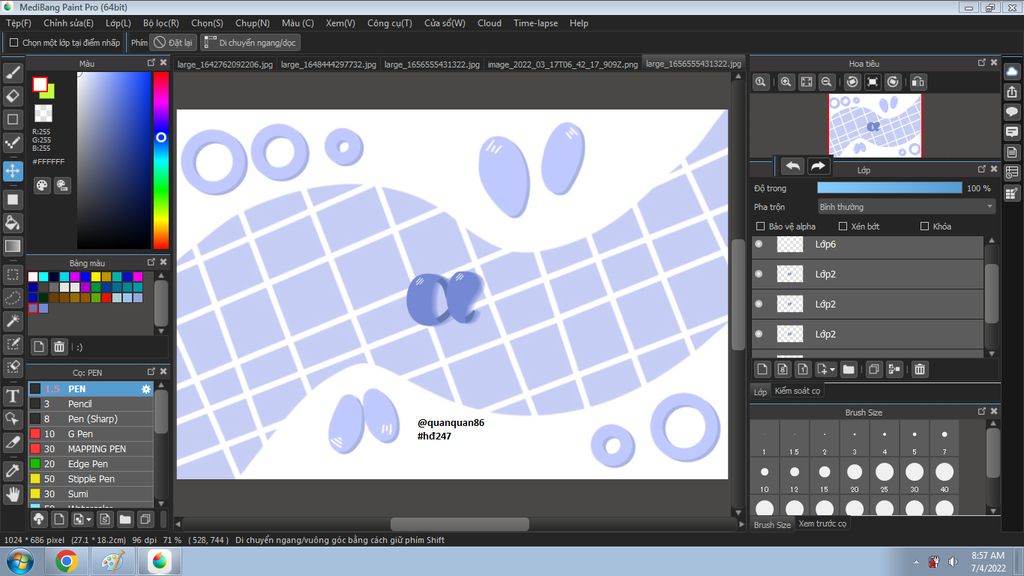Open the Time-lapse menu

pos(536,23)
